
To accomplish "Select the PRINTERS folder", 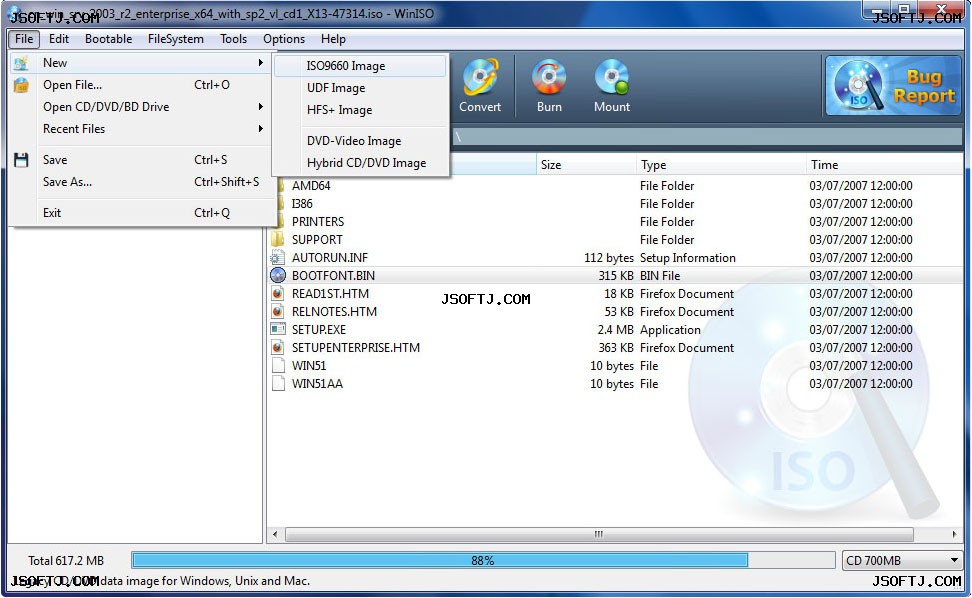I will [318, 222].
